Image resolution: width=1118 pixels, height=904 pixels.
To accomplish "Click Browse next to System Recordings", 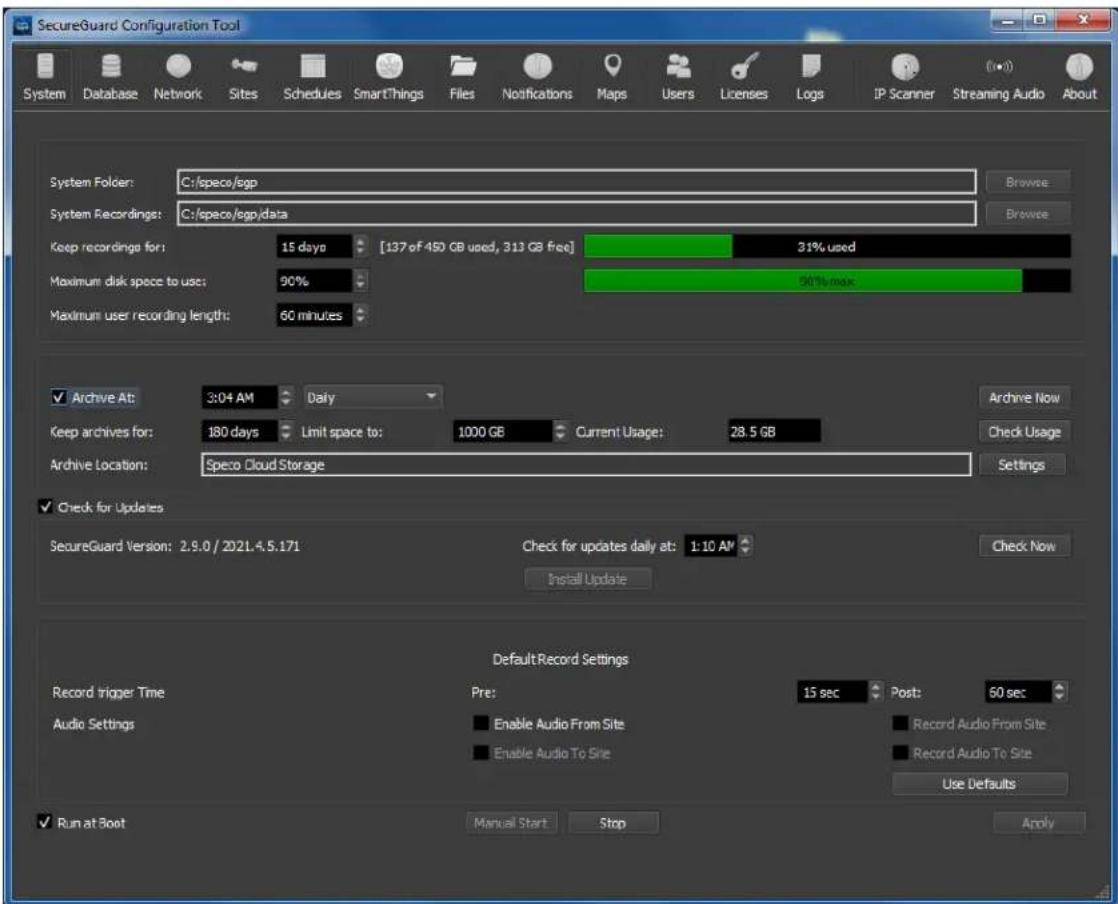I will pos(1027,213).
